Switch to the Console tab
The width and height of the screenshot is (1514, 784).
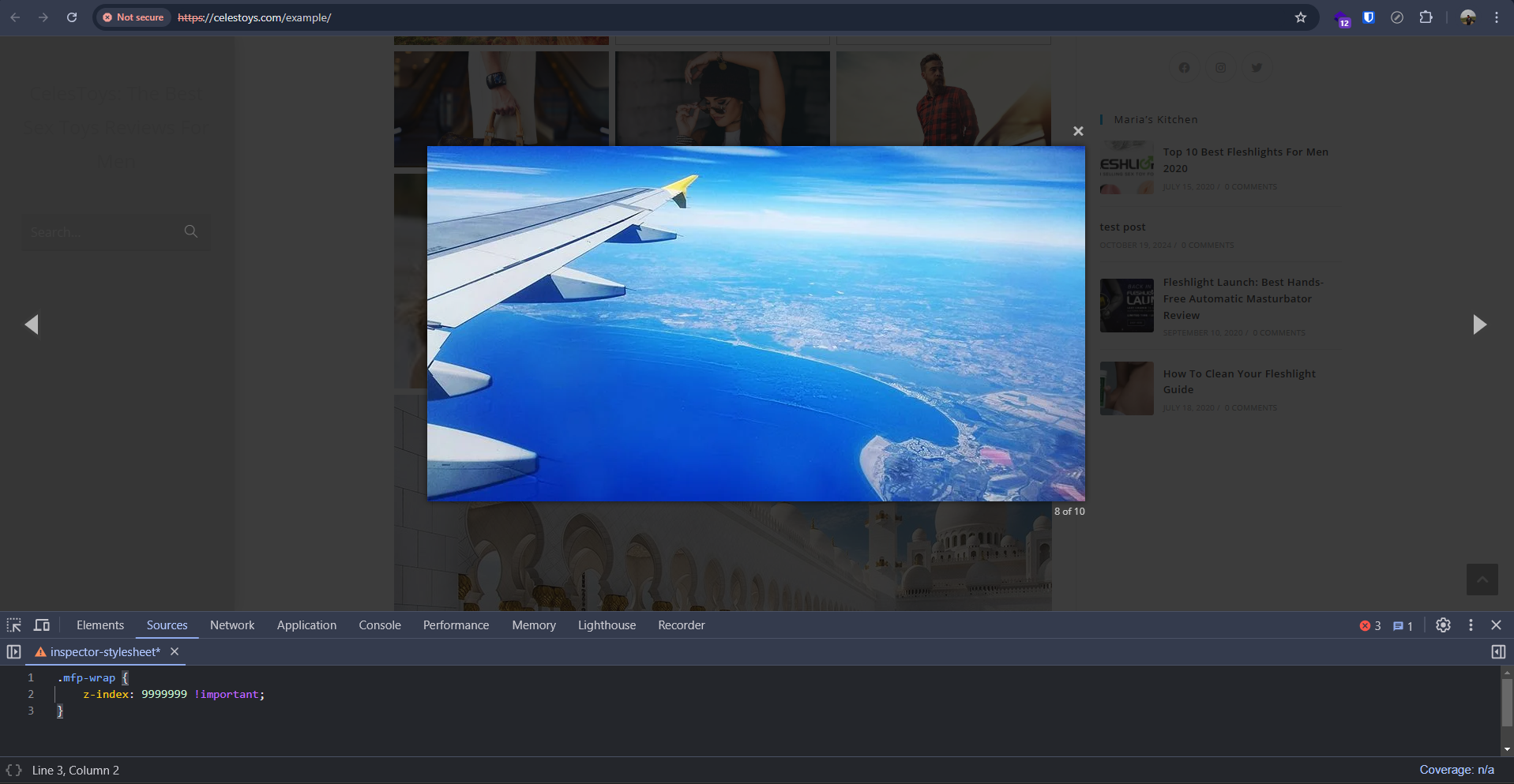[380, 625]
